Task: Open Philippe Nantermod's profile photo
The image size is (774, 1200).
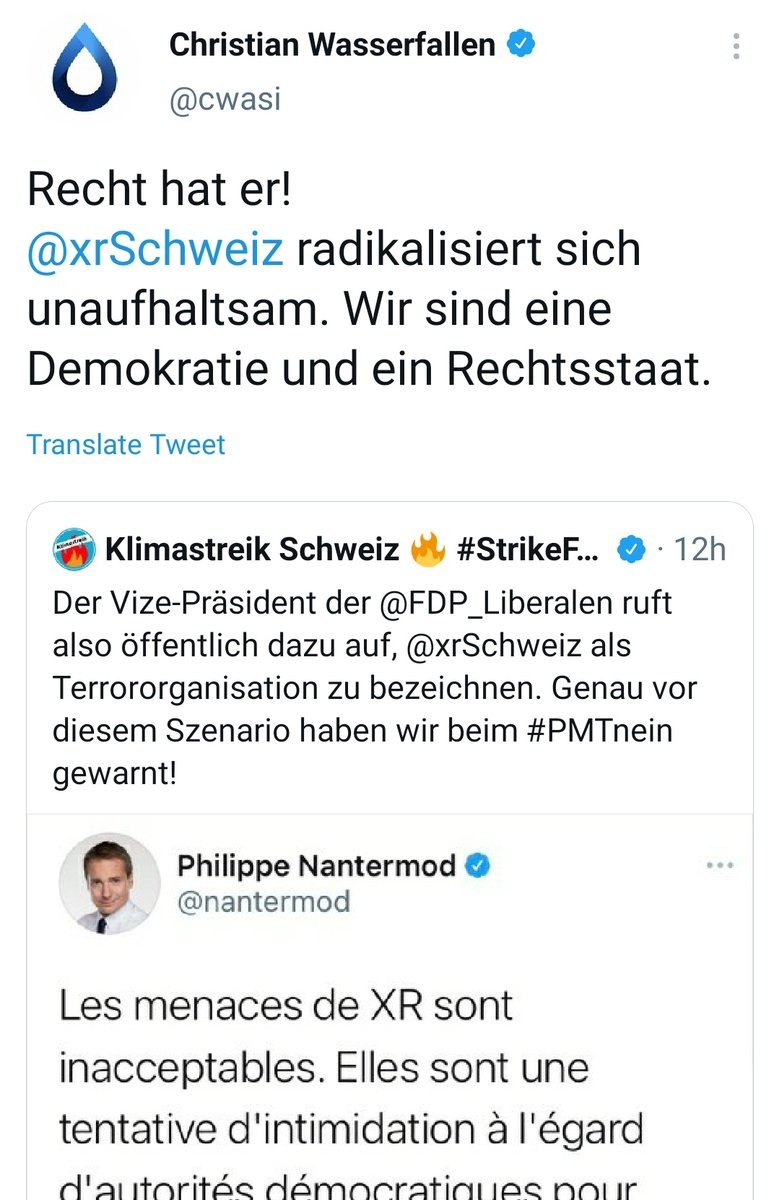Action: click(x=110, y=883)
